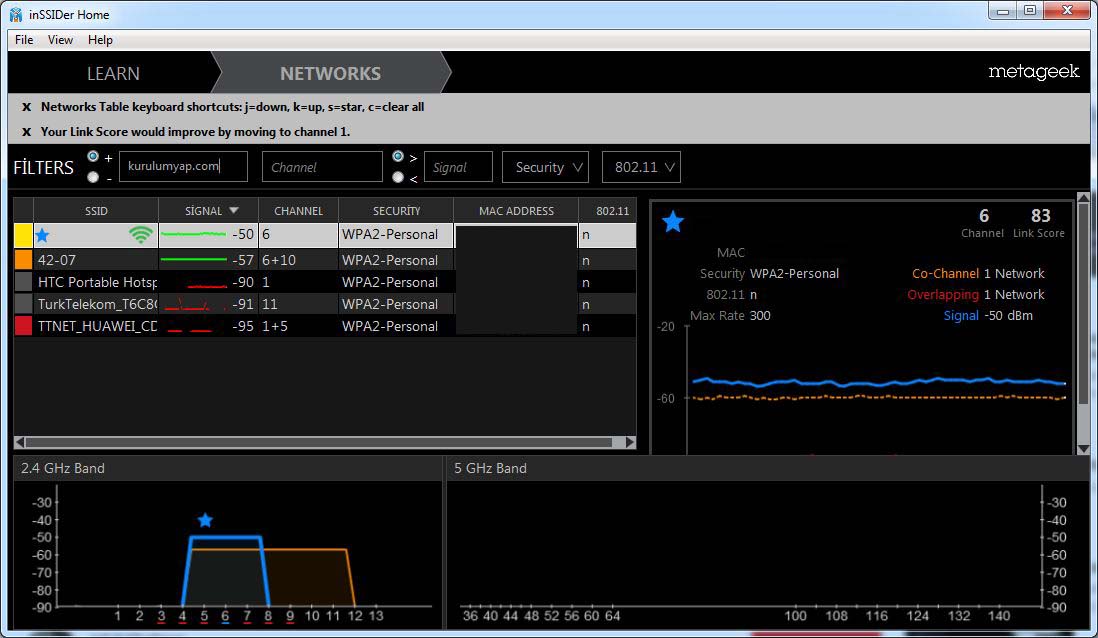Click the down arrow of details panel scrollbar

[1083, 449]
